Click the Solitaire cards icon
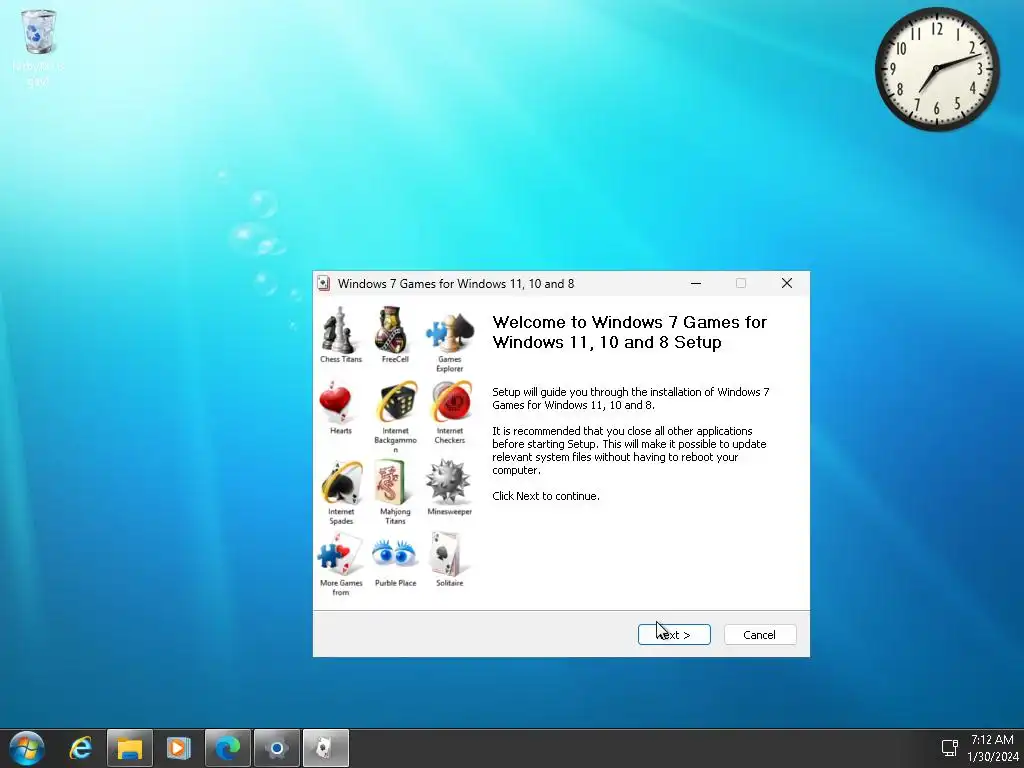 click(x=448, y=555)
